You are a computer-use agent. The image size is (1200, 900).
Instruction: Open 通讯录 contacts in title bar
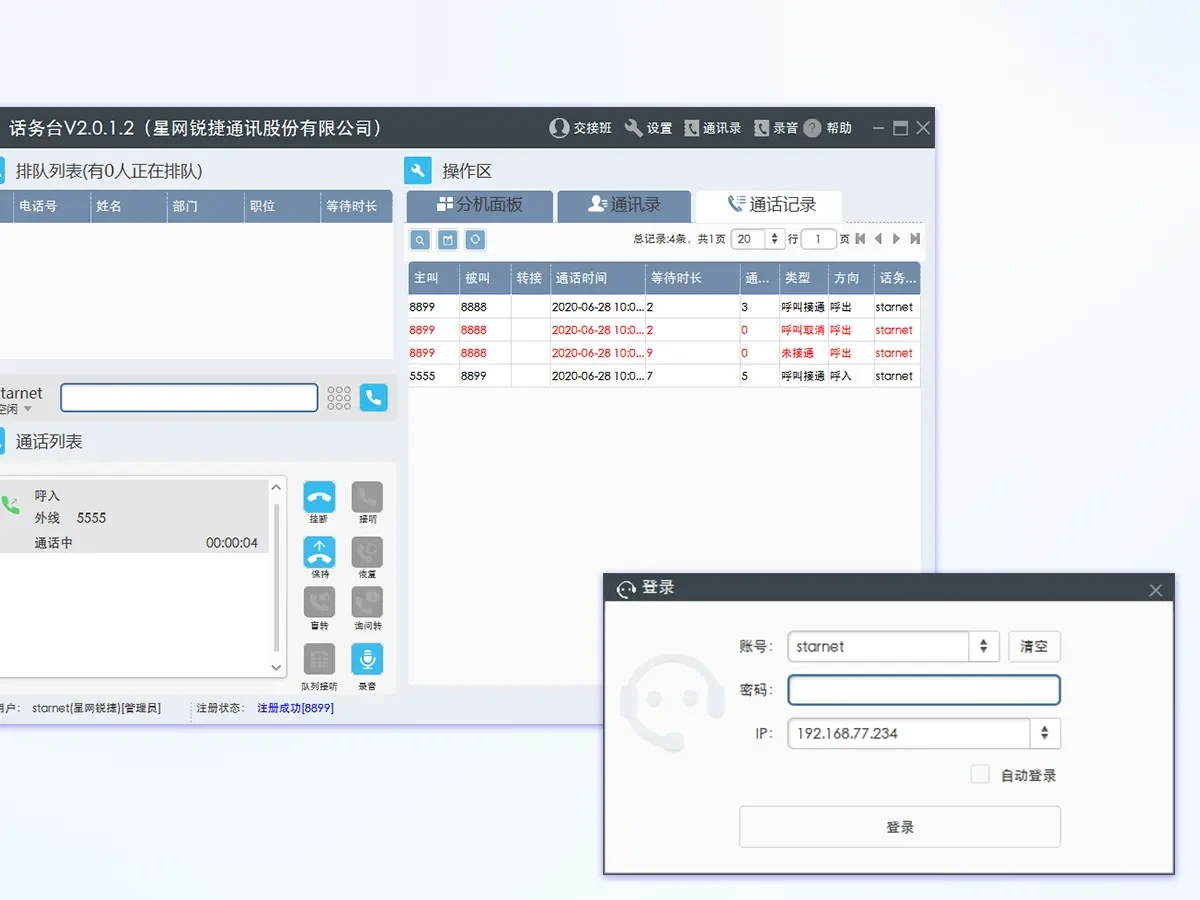click(x=713, y=128)
